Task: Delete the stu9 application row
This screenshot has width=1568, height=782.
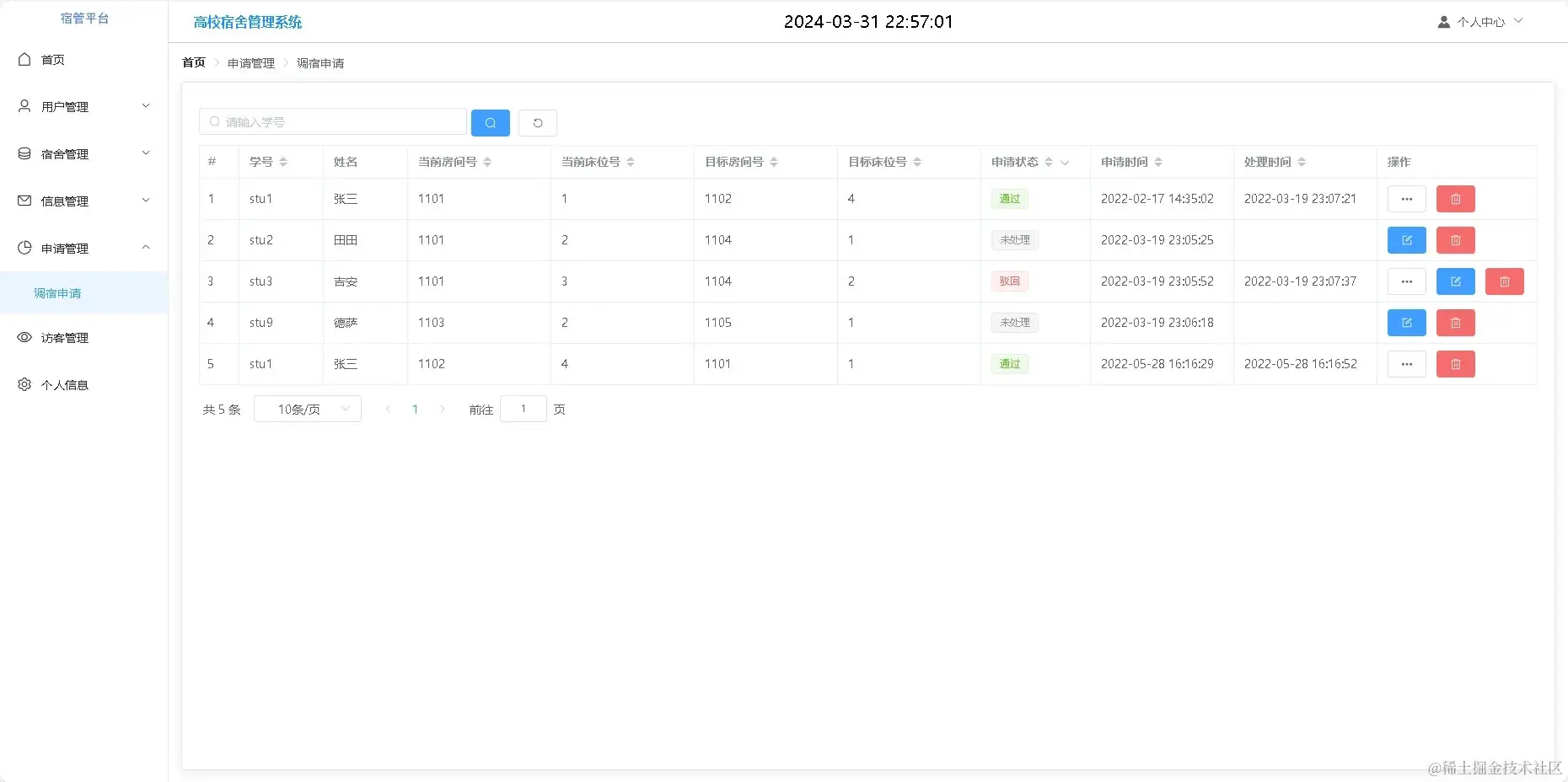Action: [1455, 323]
